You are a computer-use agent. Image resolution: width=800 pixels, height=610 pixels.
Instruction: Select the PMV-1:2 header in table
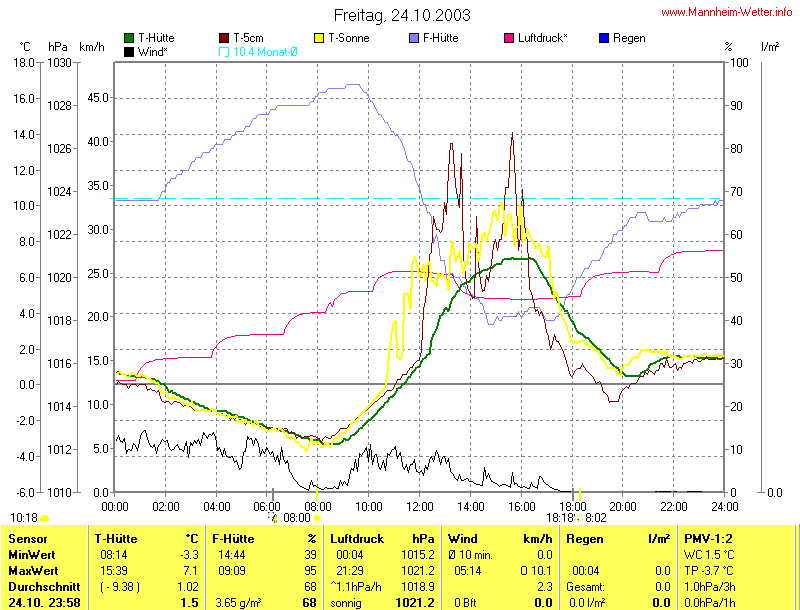coord(709,538)
